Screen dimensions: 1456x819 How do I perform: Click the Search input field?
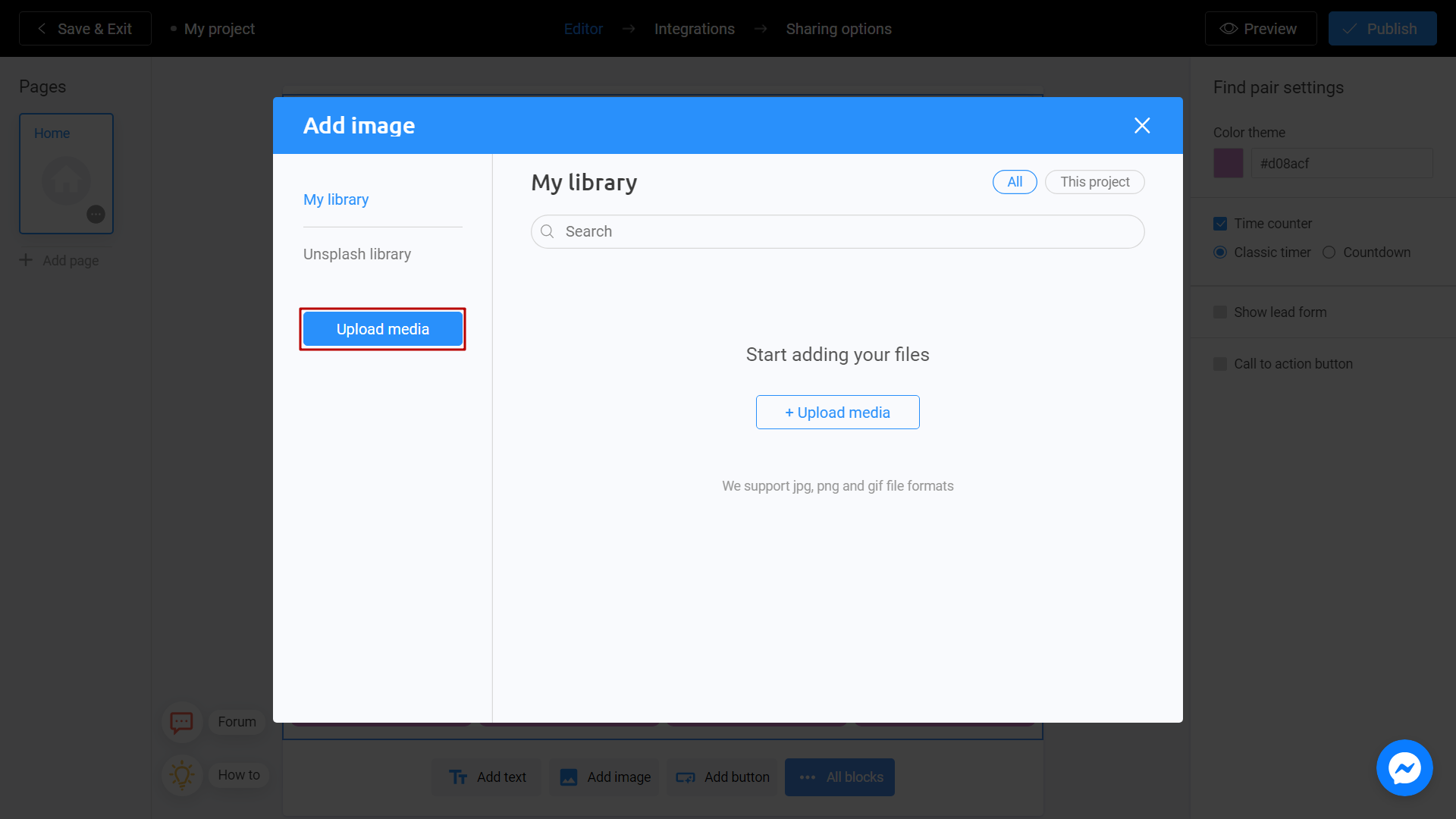[x=838, y=232]
